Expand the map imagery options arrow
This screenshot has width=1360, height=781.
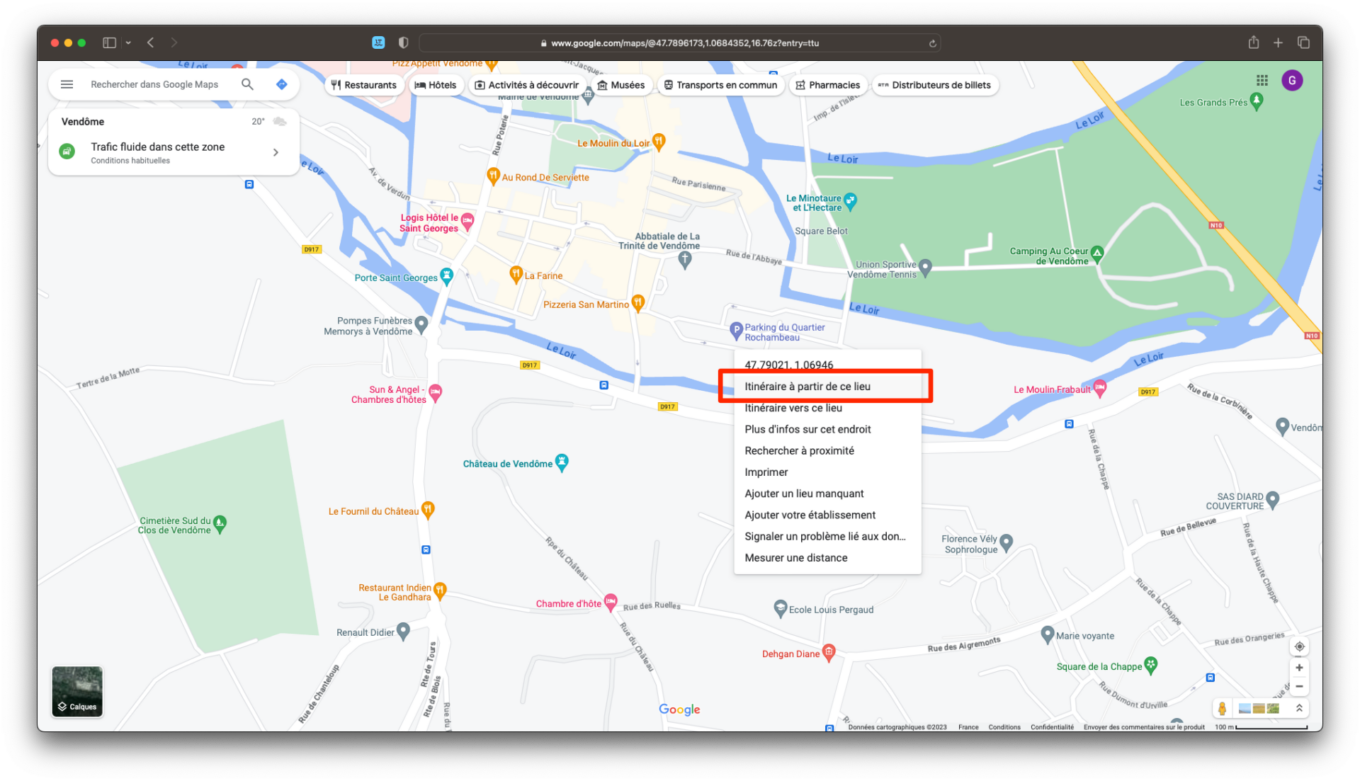pos(1299,708)
